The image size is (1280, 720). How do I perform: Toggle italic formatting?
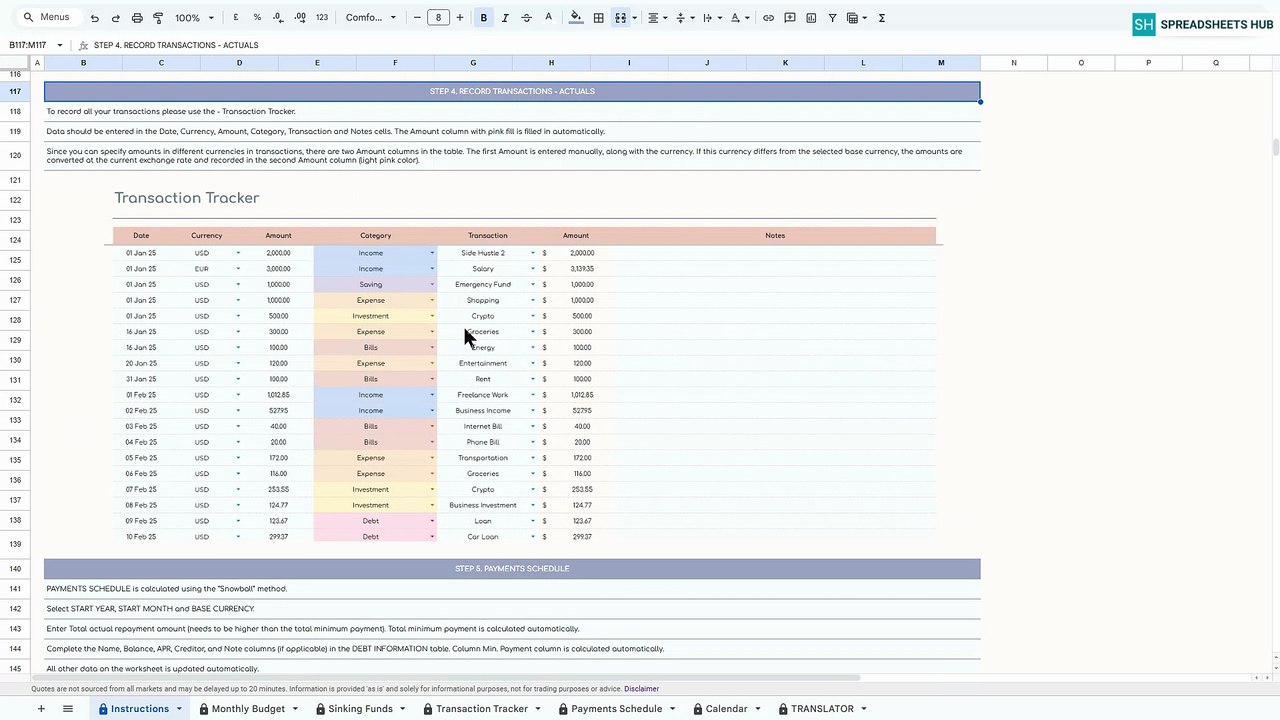pyautogui.click(x=505, y=18)
